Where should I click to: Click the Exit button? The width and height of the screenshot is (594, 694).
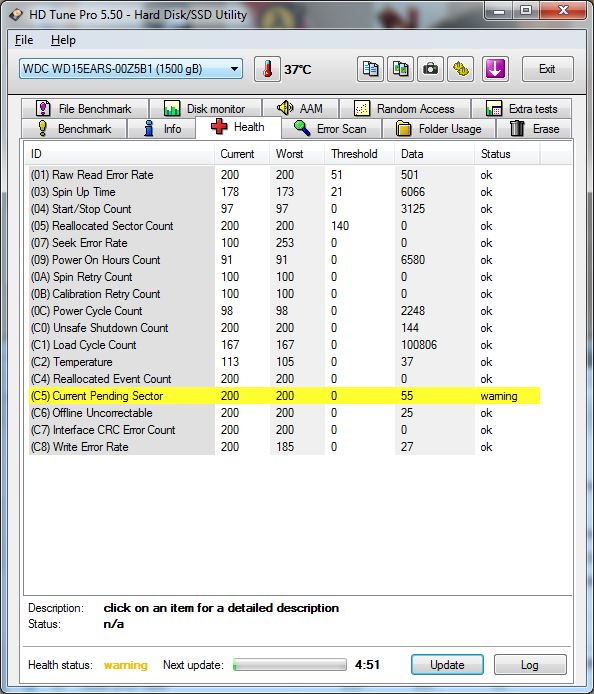tap(548, 69)
